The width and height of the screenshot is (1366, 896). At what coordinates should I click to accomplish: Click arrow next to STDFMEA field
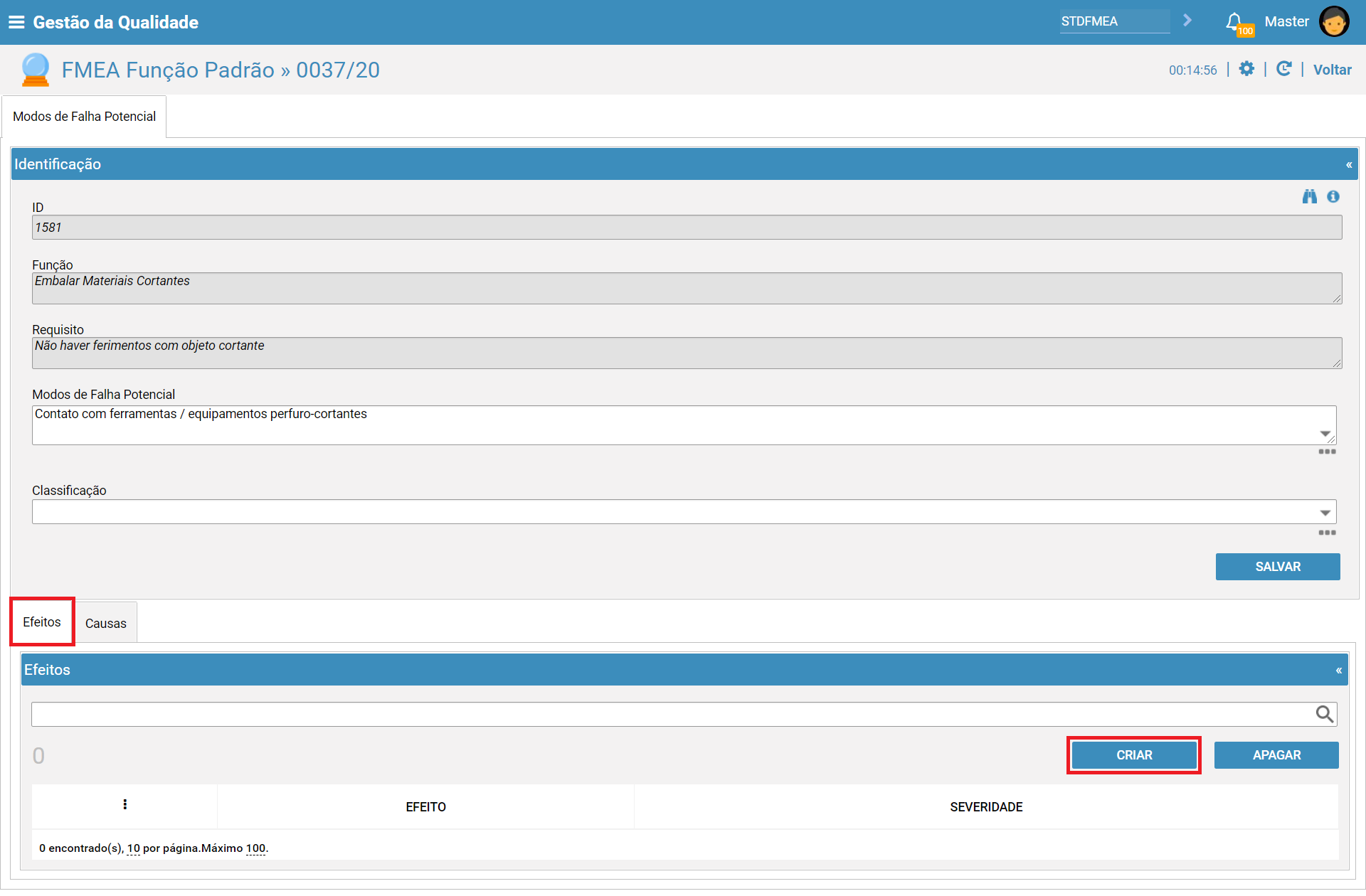coord(1187,21)
